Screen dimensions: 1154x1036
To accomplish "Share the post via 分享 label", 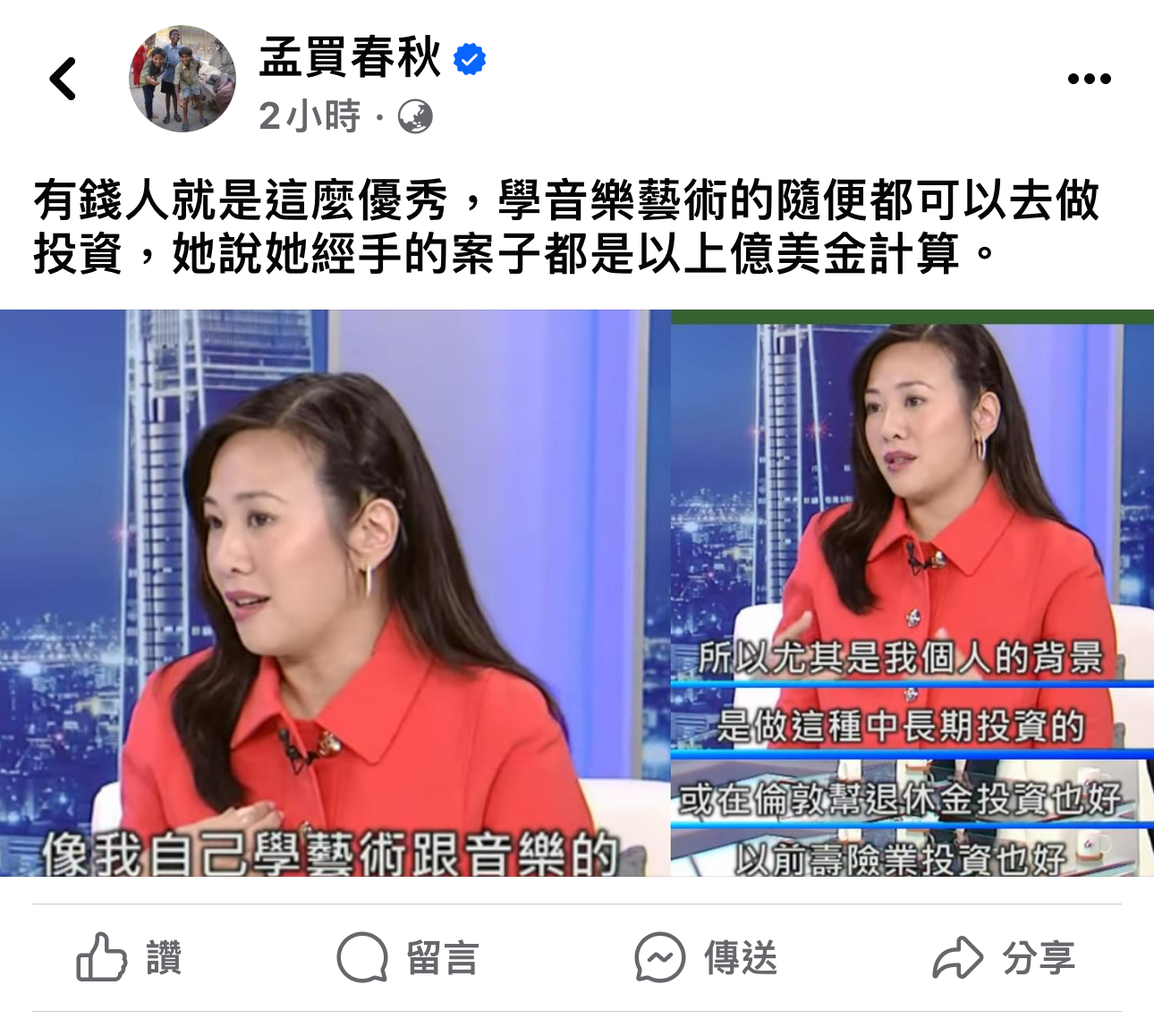I will pos(1039,958).
